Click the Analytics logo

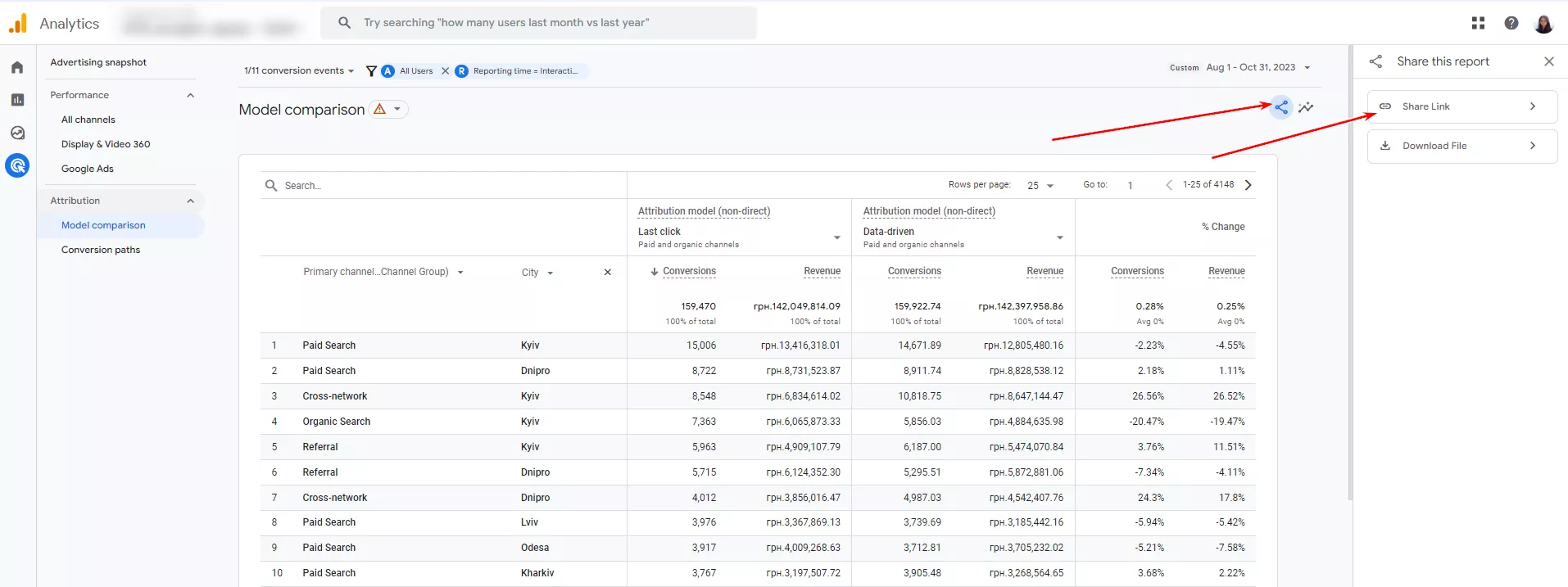pos(18,23)
